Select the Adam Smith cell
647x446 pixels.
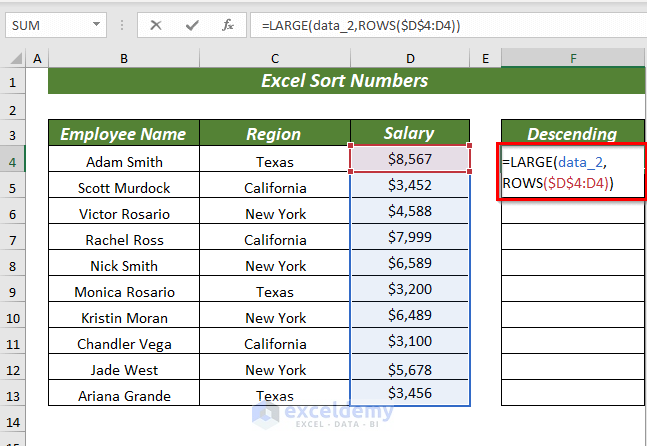(124, 162)
